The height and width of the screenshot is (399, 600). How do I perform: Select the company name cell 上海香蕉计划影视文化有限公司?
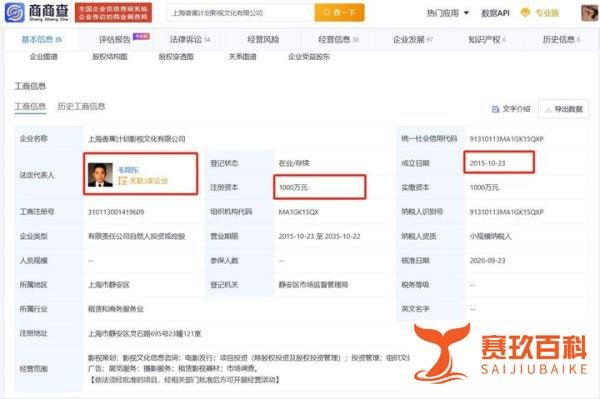[137, 139]
